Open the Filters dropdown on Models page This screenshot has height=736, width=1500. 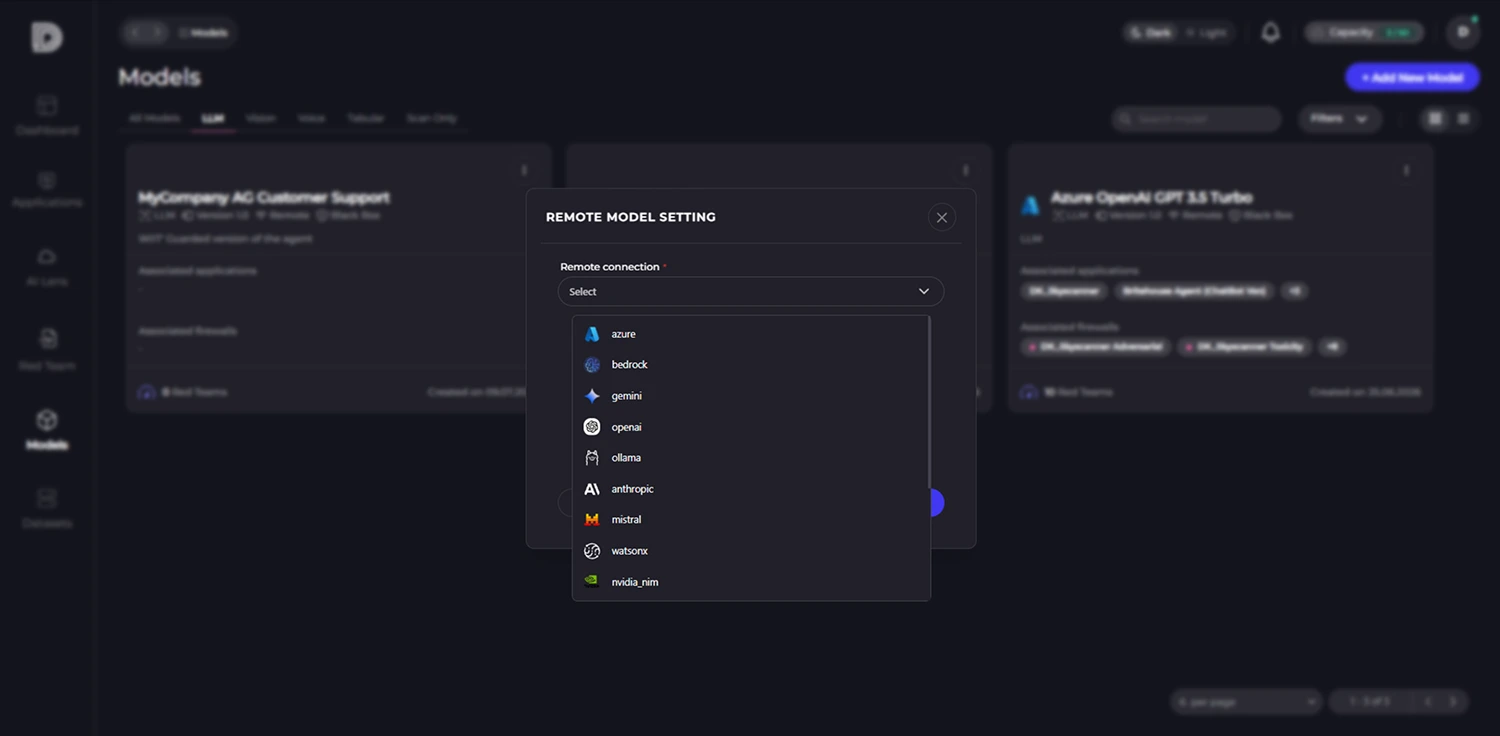[x=1340, y=119]
